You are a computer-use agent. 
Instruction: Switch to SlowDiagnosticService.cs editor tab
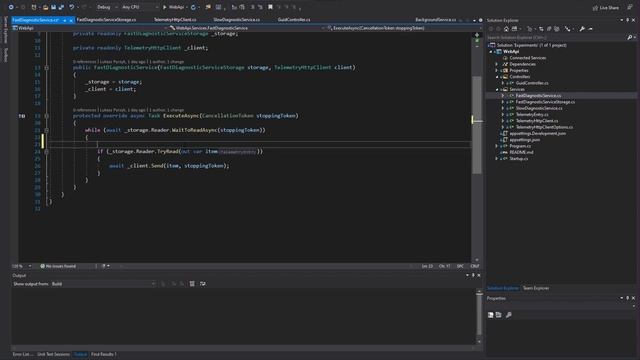click(x=236, y=20)
